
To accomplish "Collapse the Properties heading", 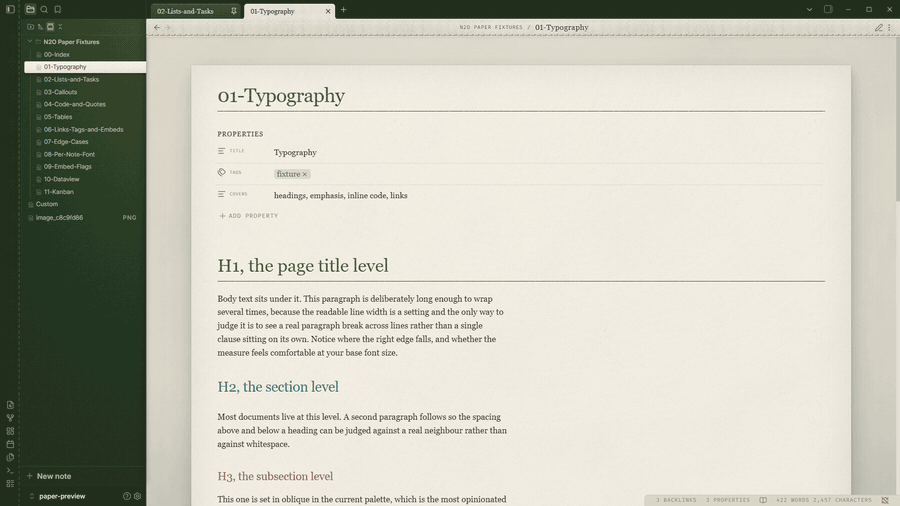I will [x=240, y=134].
